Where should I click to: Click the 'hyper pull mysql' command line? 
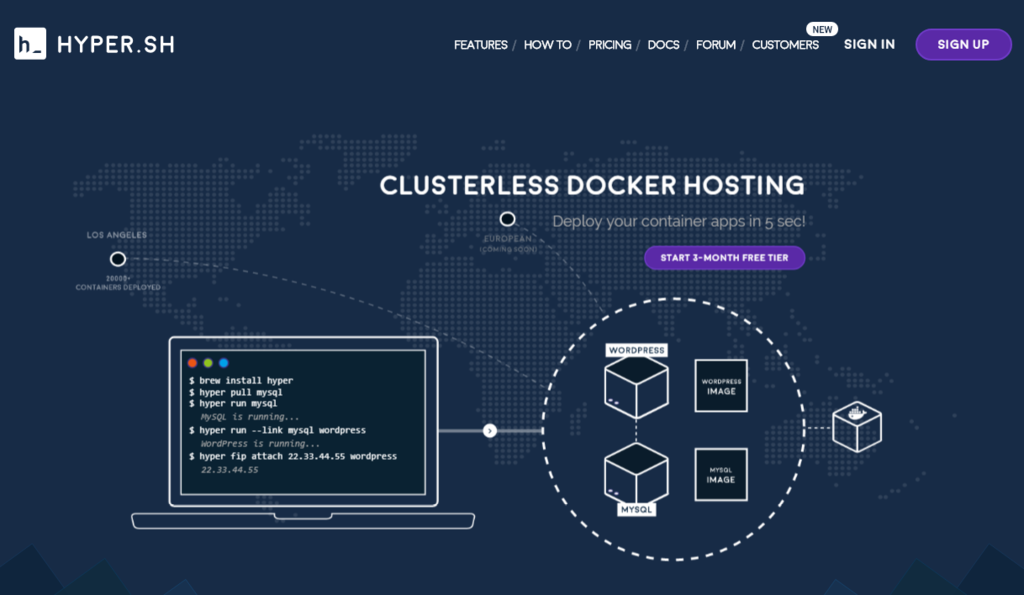(x=236, y=392)
